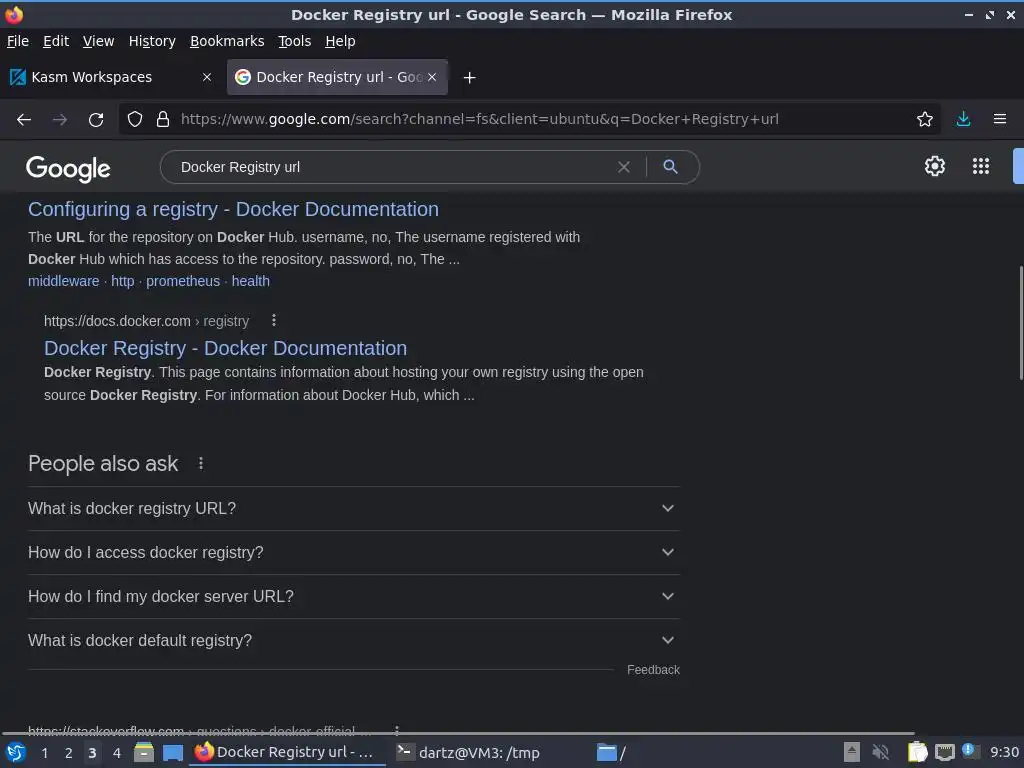
Task: Click the show desktop taskbar icon
Action: pos(173,753)
